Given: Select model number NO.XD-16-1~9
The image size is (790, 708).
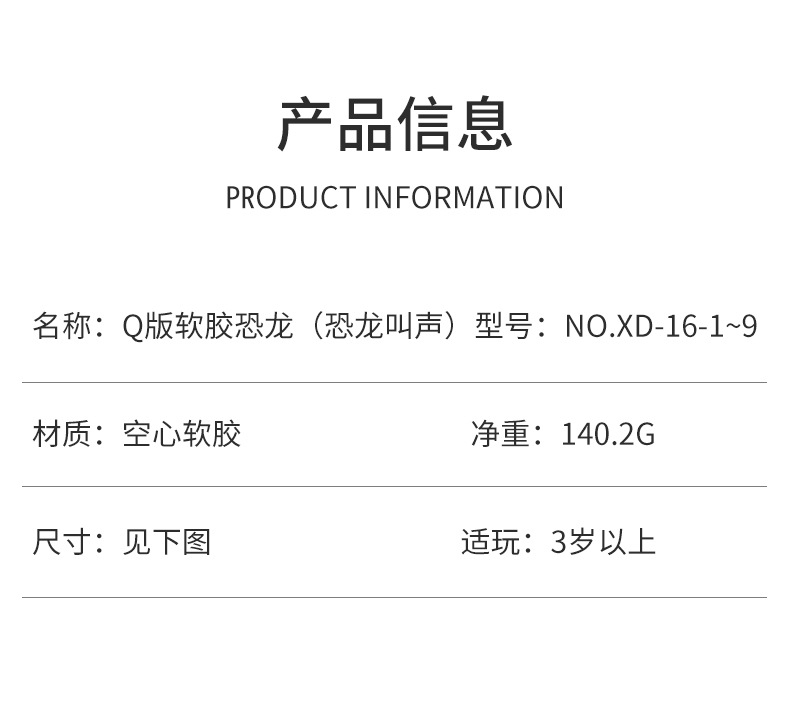Looking at the screenshot, I should point(661,326).
